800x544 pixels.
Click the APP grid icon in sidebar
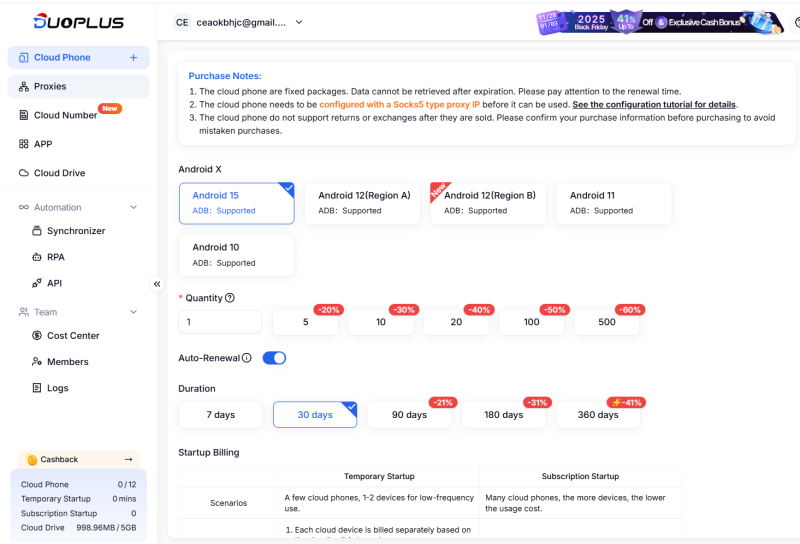pyautogui.click(x=24, y=144)
